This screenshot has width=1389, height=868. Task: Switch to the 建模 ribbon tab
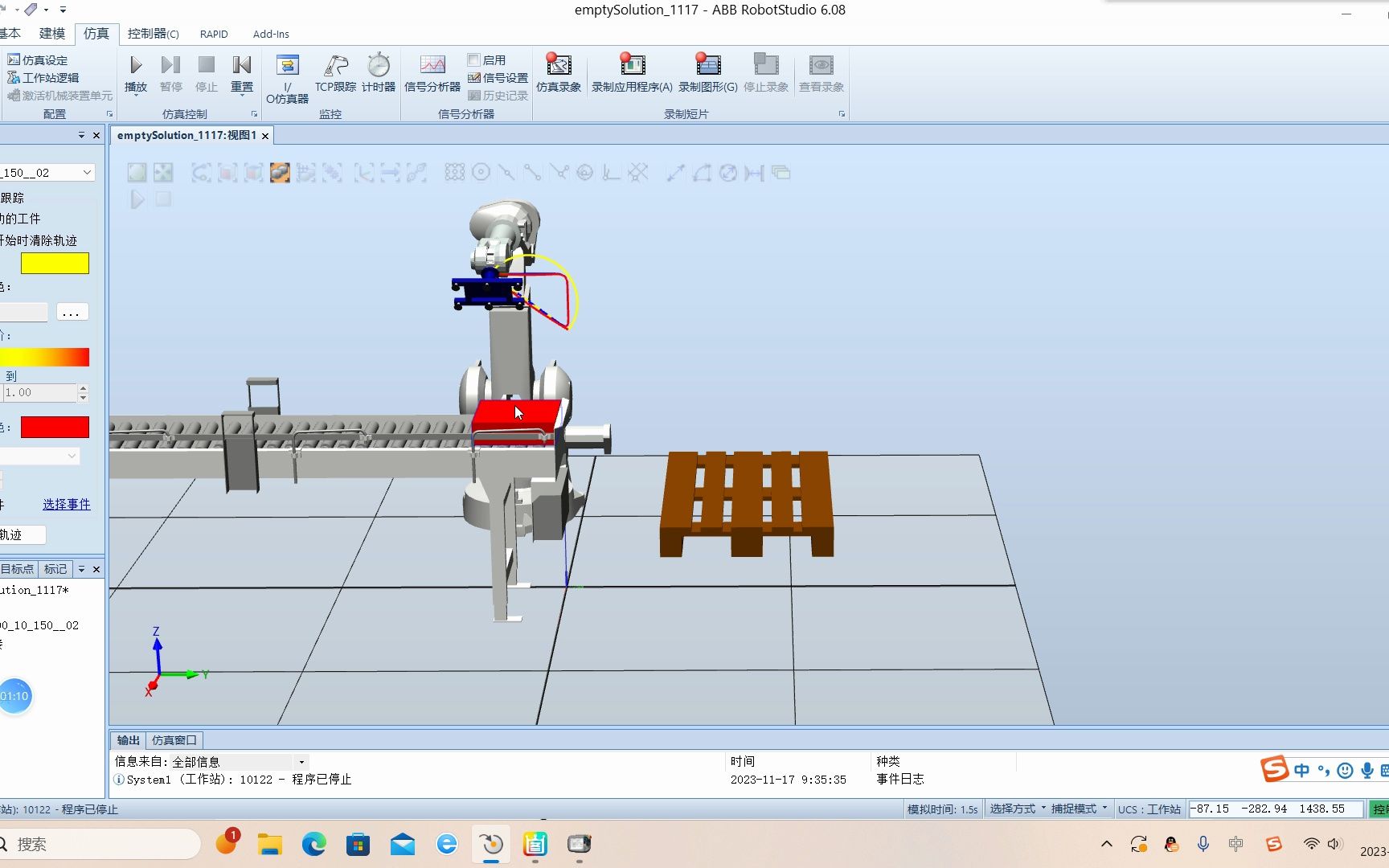click(52, 34)
